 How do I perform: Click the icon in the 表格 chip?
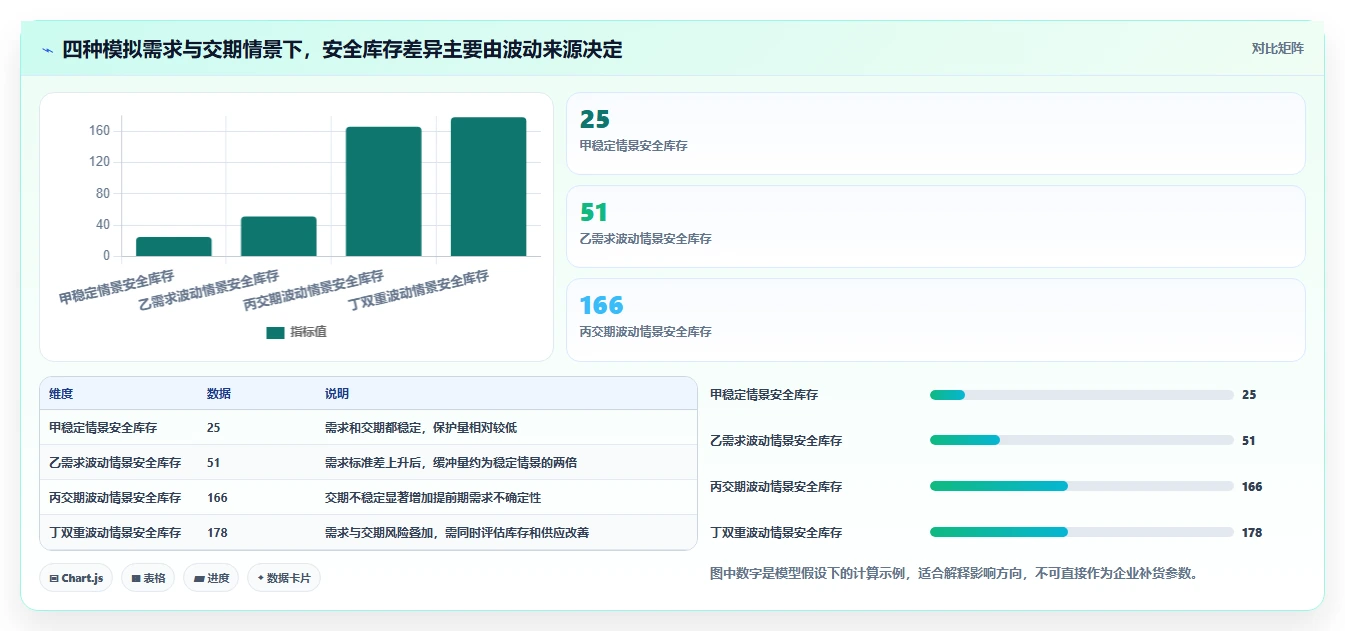coord(135,578)
